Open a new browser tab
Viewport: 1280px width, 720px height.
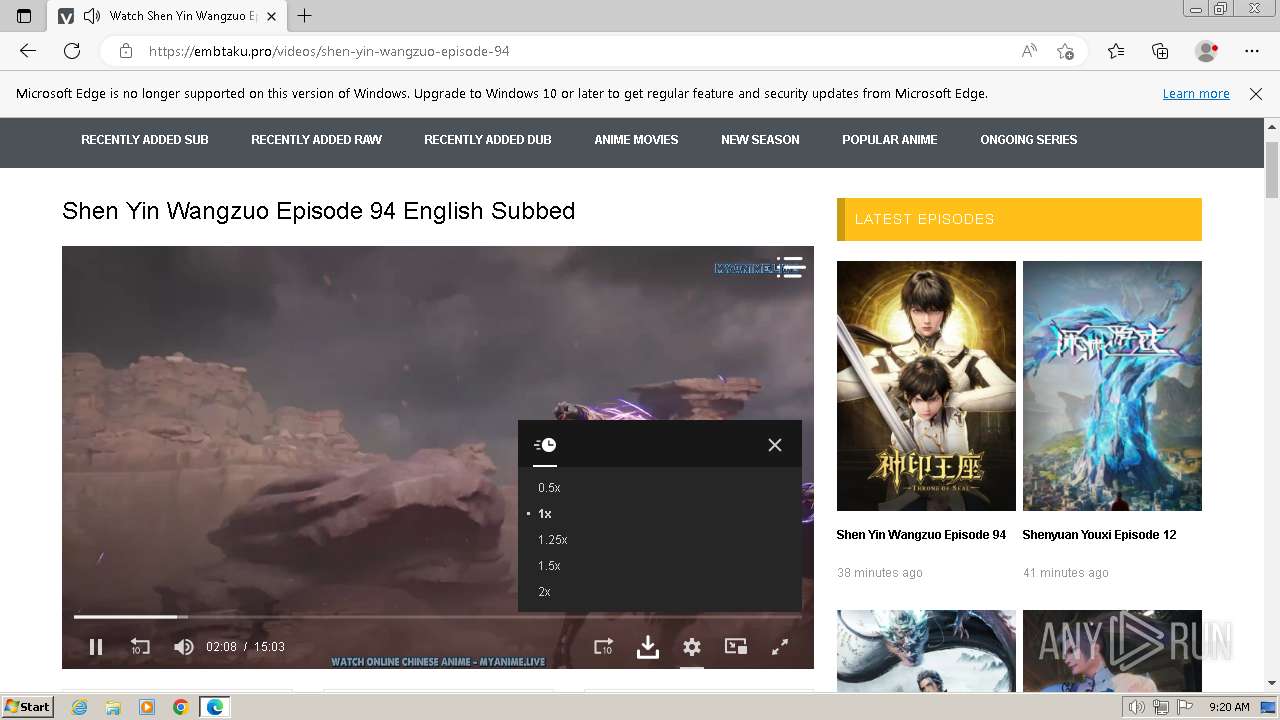pyautogui.click(x=305, y=16)
